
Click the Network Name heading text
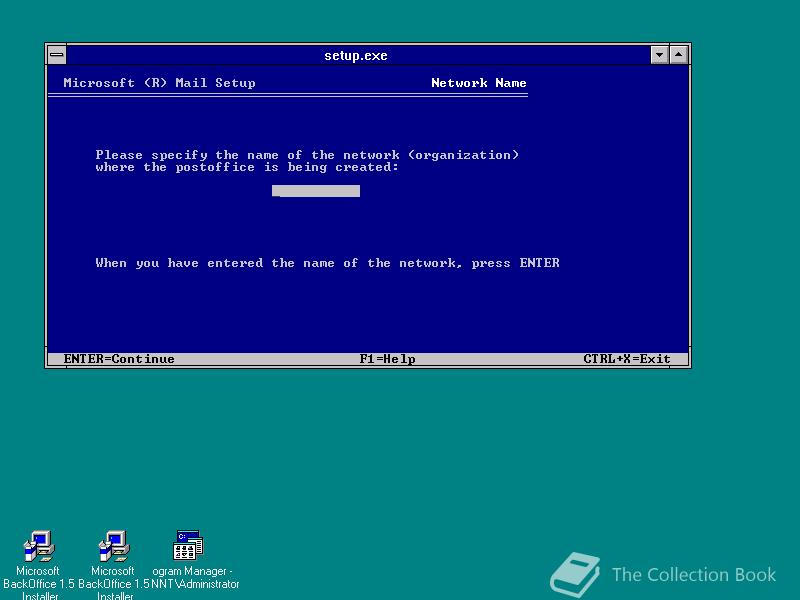pos(479,83)
